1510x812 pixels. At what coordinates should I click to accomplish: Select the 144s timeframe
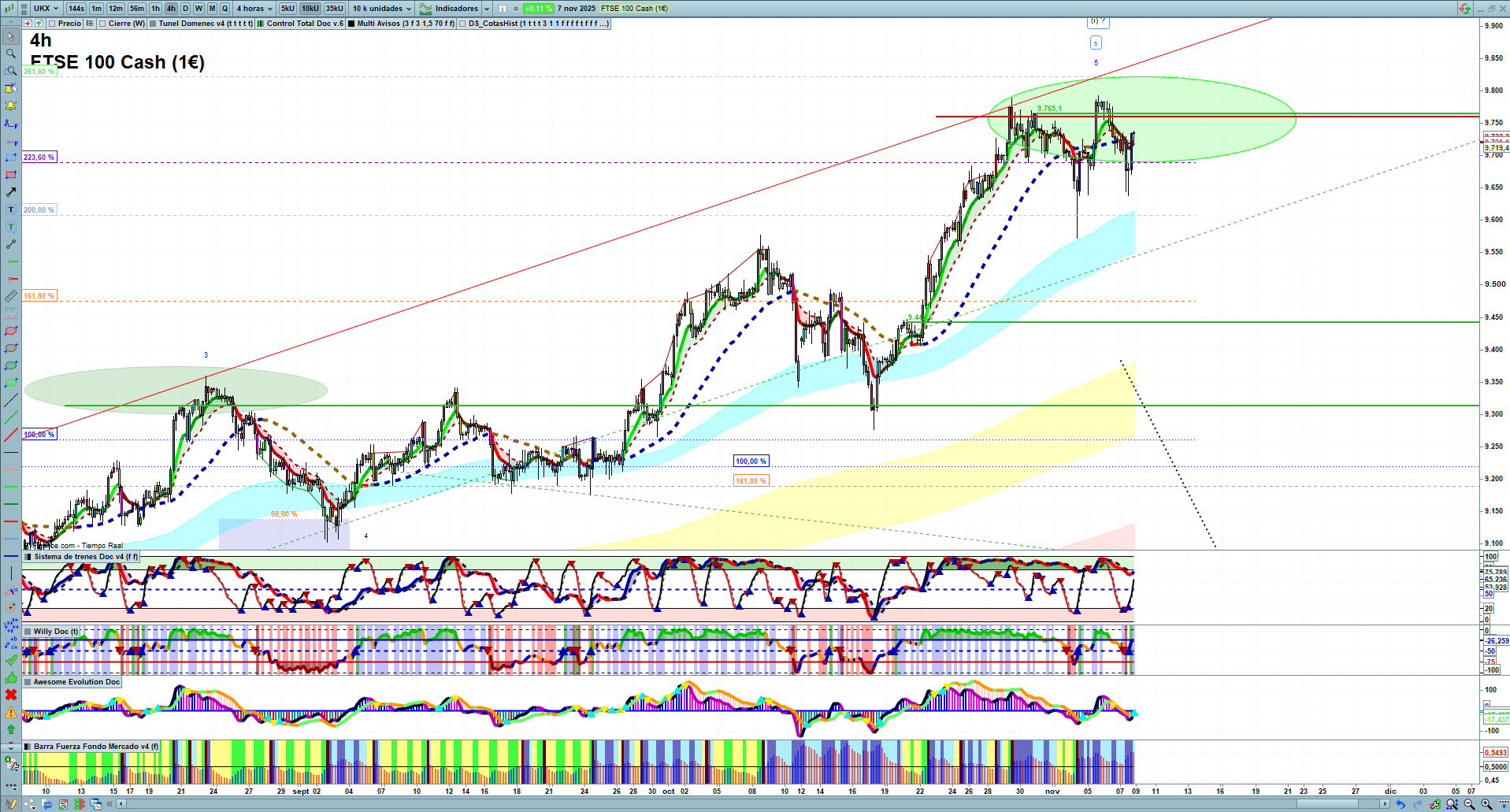76,9
